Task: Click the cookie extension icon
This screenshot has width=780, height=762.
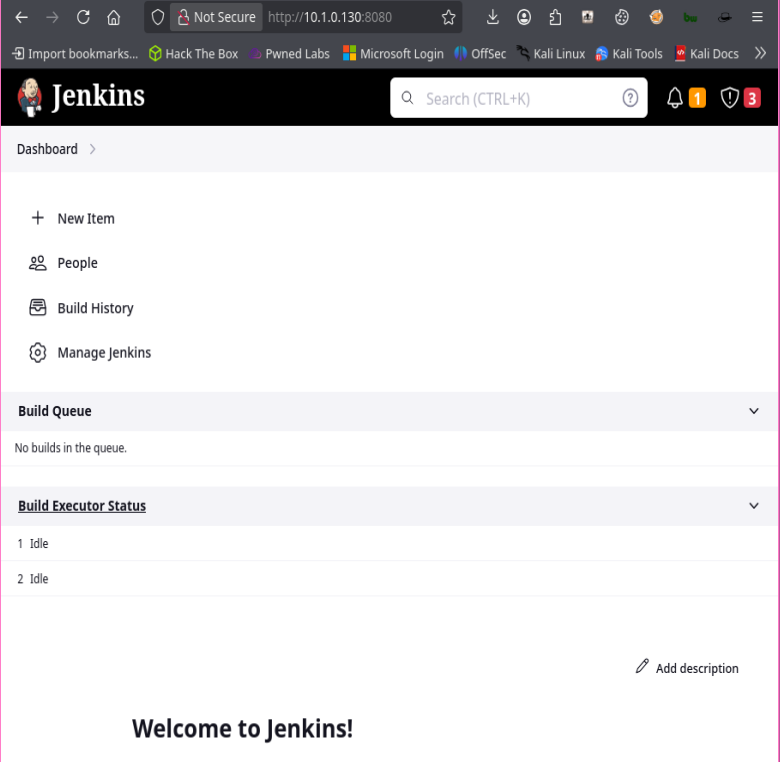Action: [x=621, y=17]
